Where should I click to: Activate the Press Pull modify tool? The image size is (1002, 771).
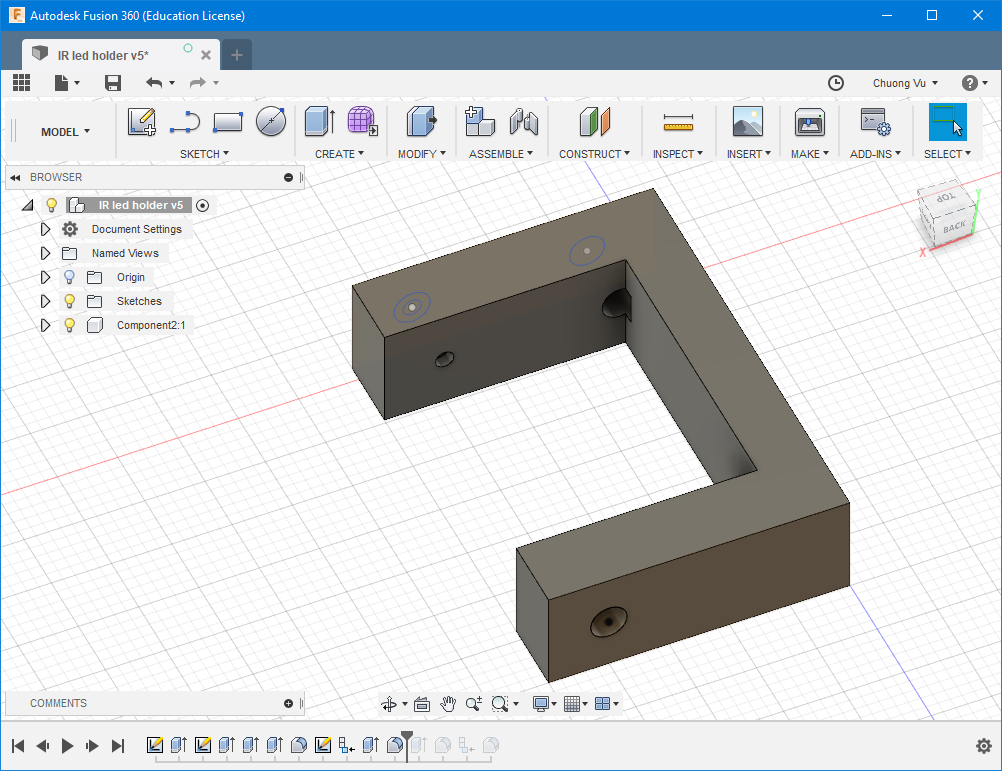[x=421, y=121]
